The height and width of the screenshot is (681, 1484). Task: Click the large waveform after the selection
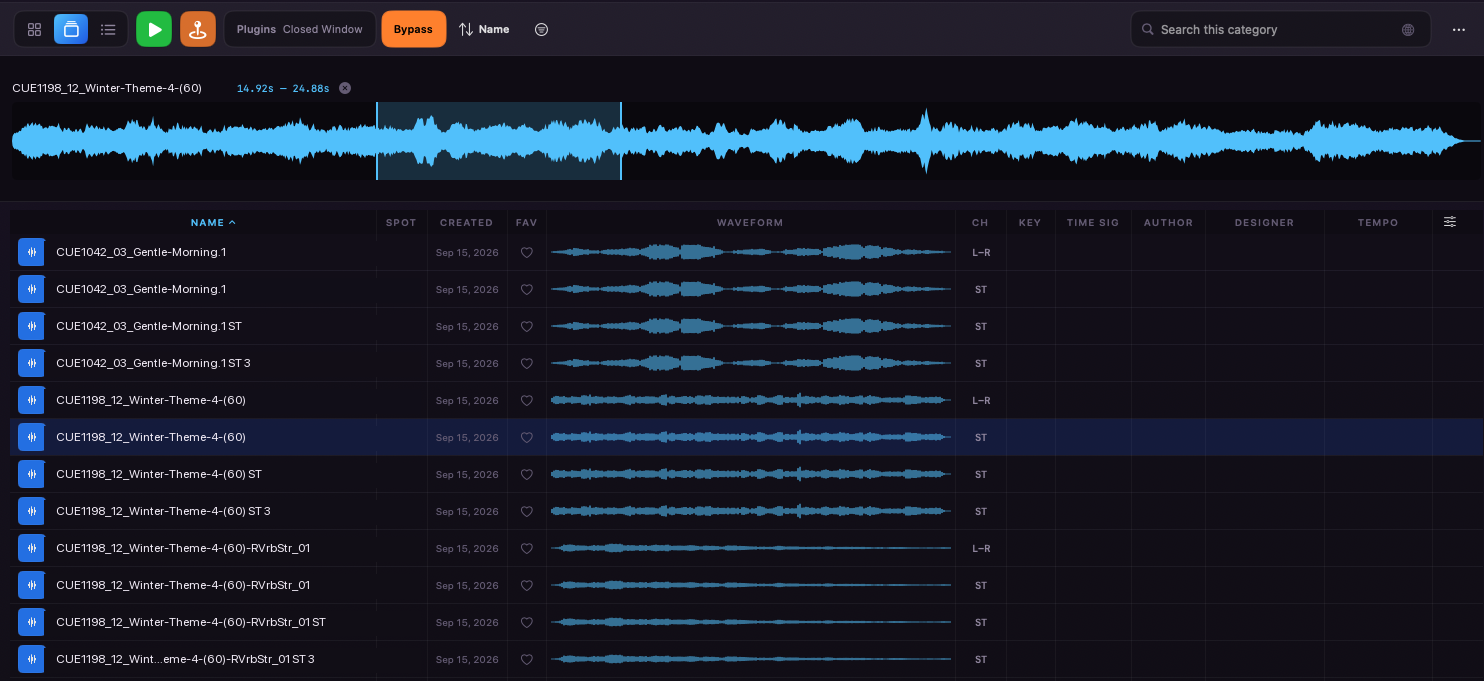click(x=1050, y=141)
